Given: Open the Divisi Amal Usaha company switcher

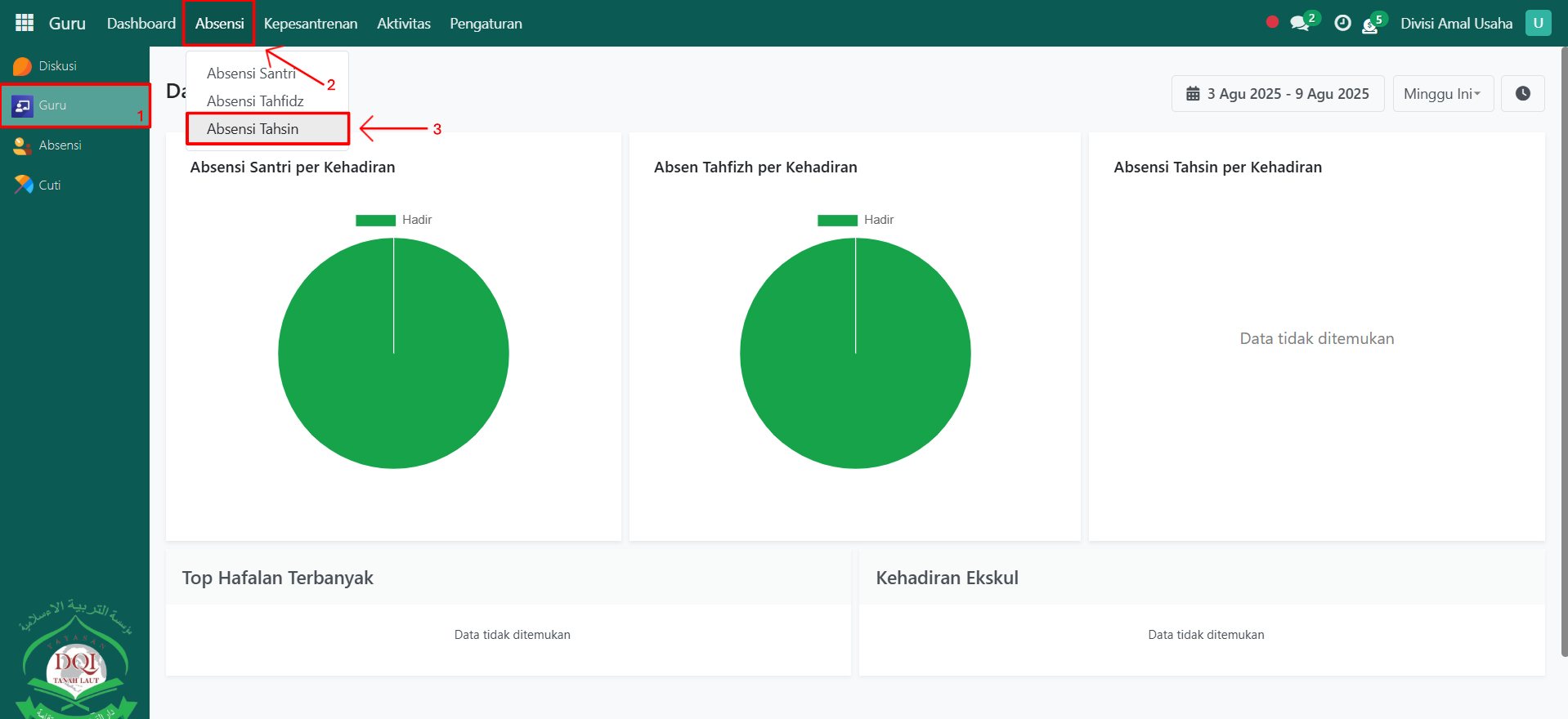Looking at the screenshot, I should 1456,23.
